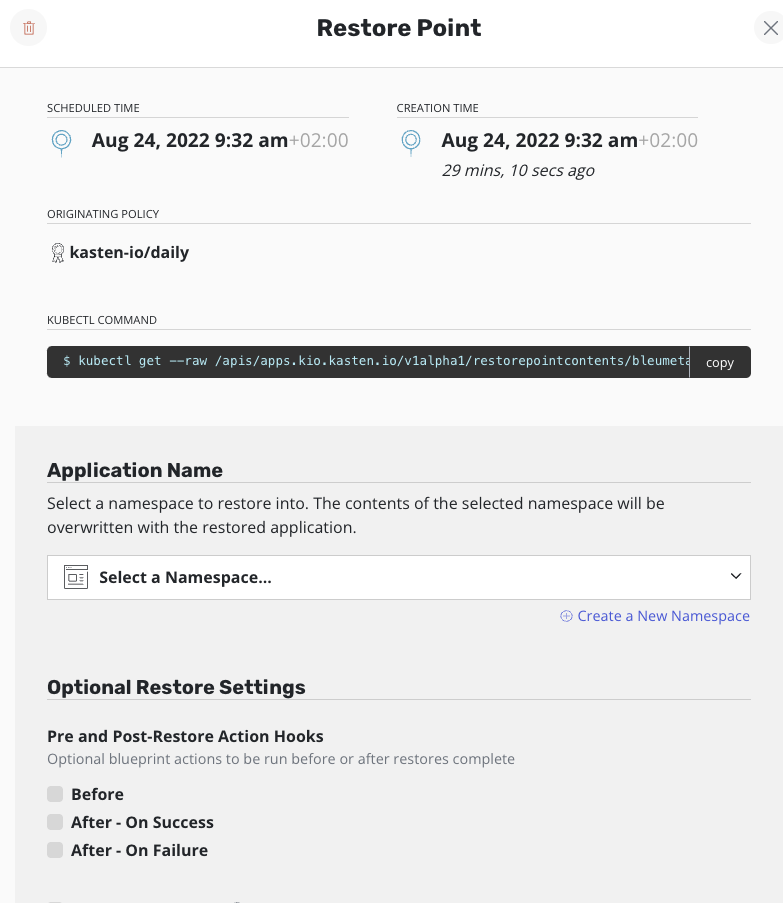Toggle the After - On Failure checkbox

point(55,850)
